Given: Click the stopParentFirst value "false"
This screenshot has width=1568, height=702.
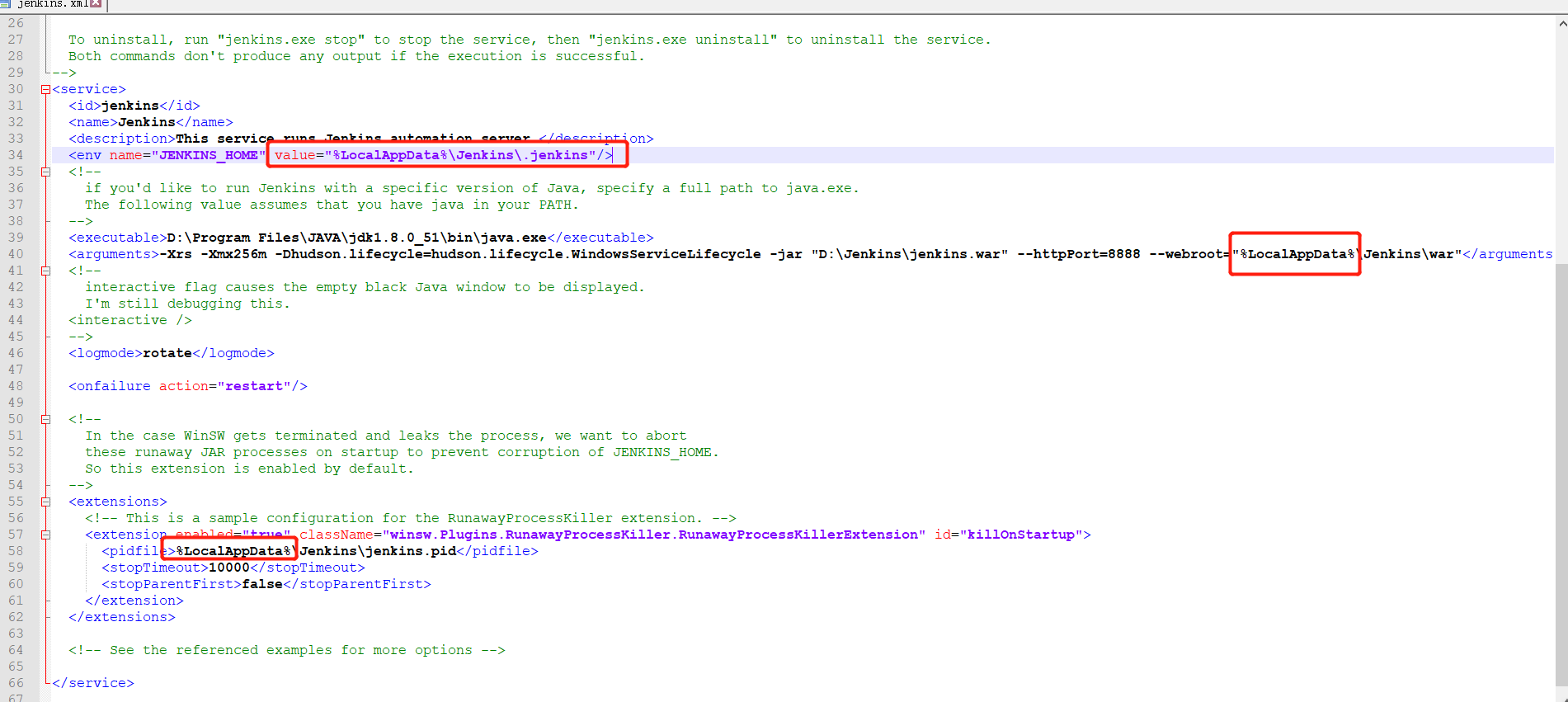Looking at the screenshot, I should click(262, 584).
